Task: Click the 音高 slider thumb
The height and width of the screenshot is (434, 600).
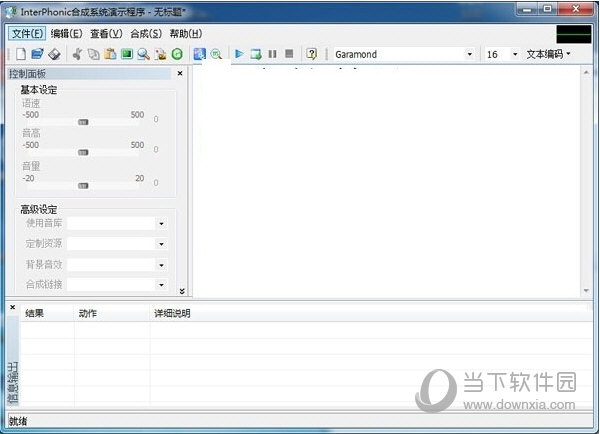Action: click(x=83, y=152)
